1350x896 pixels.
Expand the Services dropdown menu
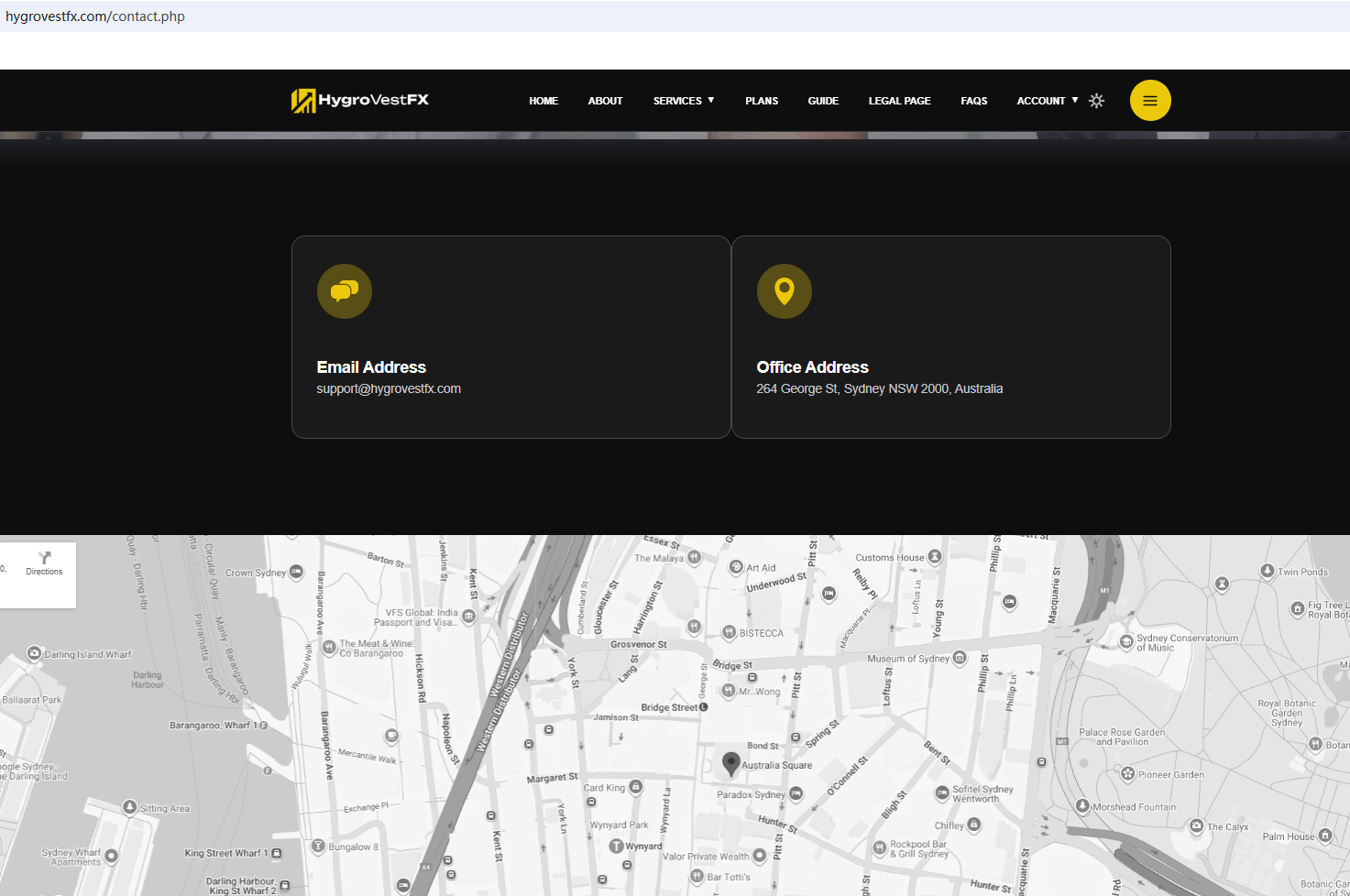point(683,101)
